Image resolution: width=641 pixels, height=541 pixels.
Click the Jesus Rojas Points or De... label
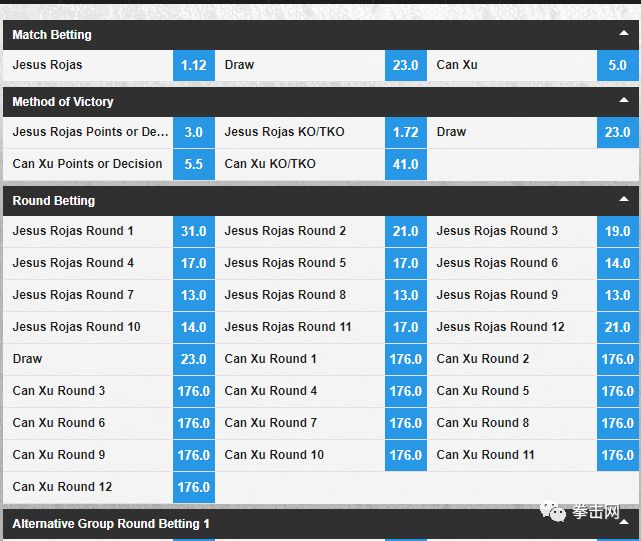[90, 132]
